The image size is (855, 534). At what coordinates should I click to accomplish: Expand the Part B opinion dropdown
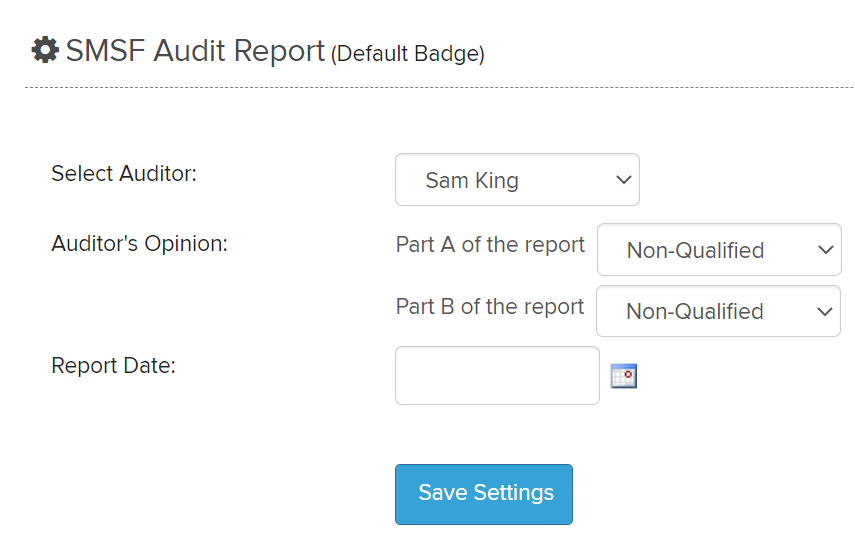pyautogui.click(x=717, y=312)
